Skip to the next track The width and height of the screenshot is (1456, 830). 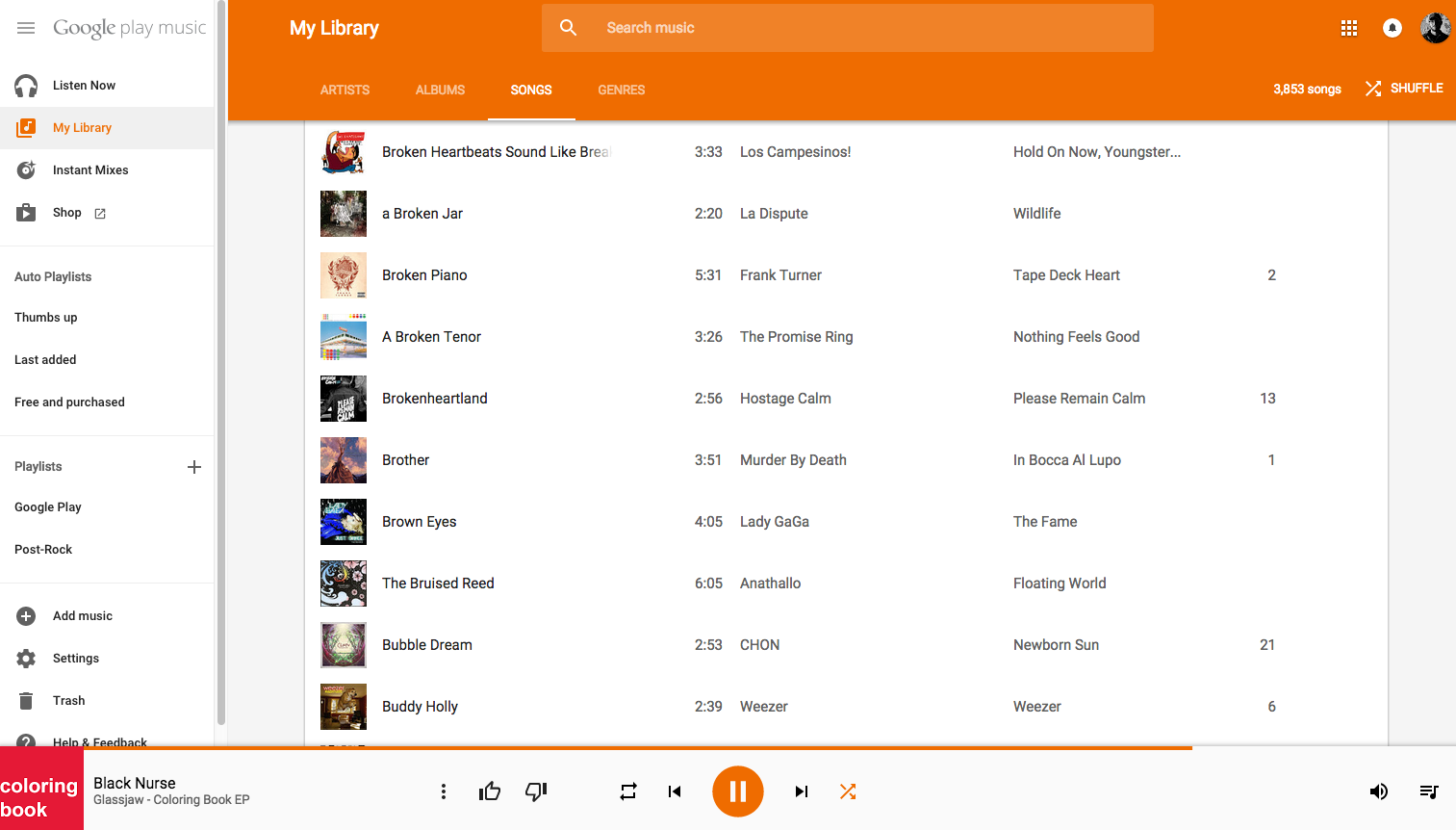pos(802,791)
